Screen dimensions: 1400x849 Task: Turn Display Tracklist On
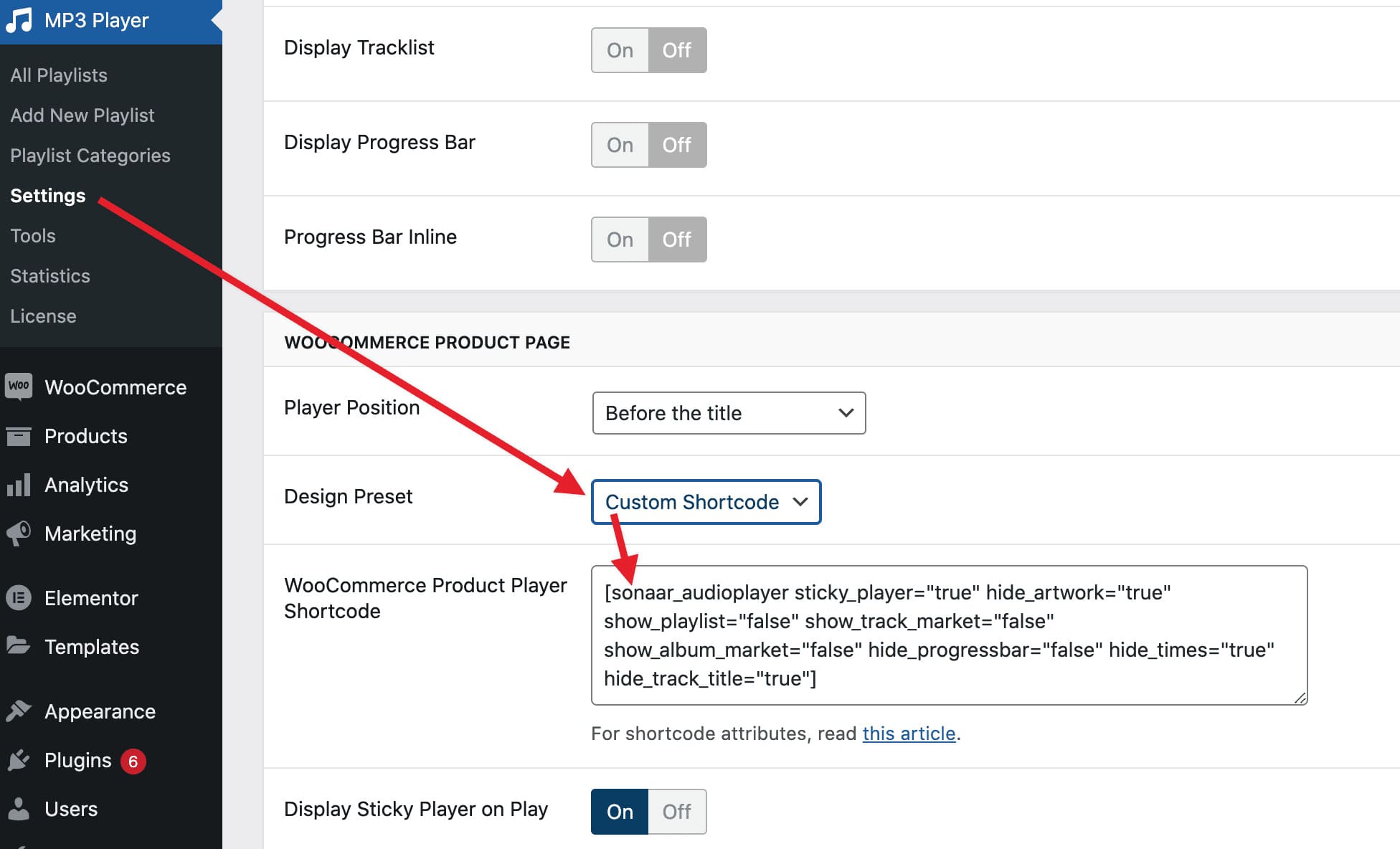click(x=620, y=50)
